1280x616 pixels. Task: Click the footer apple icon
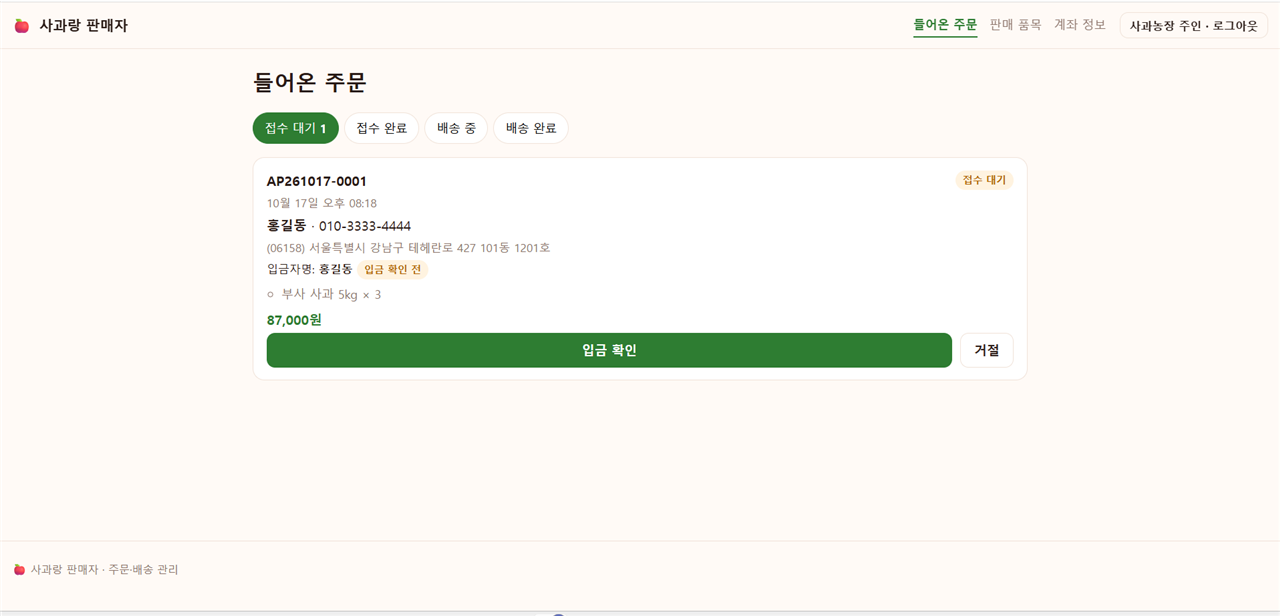19,569
